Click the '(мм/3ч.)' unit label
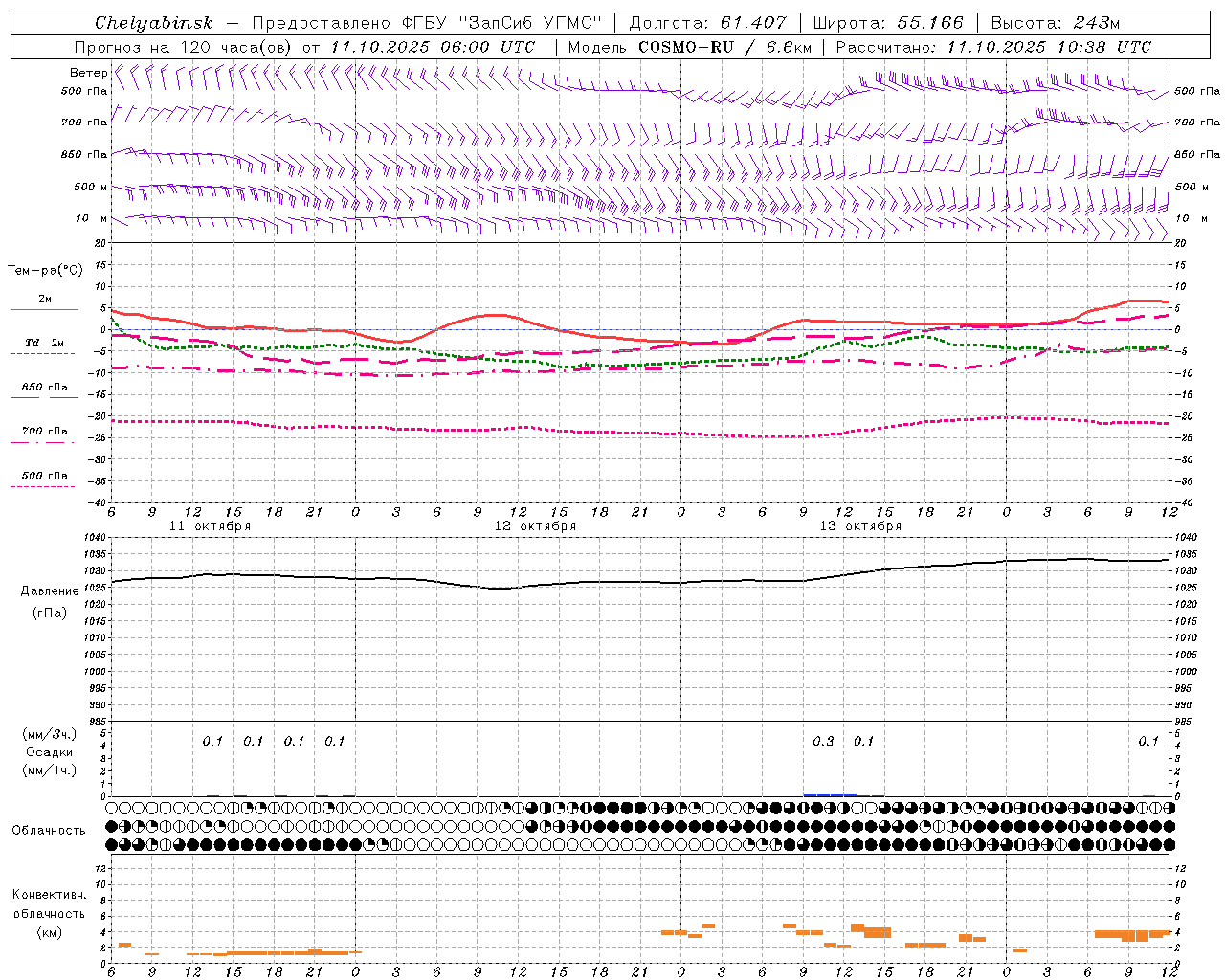The width and height of the screenshot is (1225, 980). (x=50, y=734)
